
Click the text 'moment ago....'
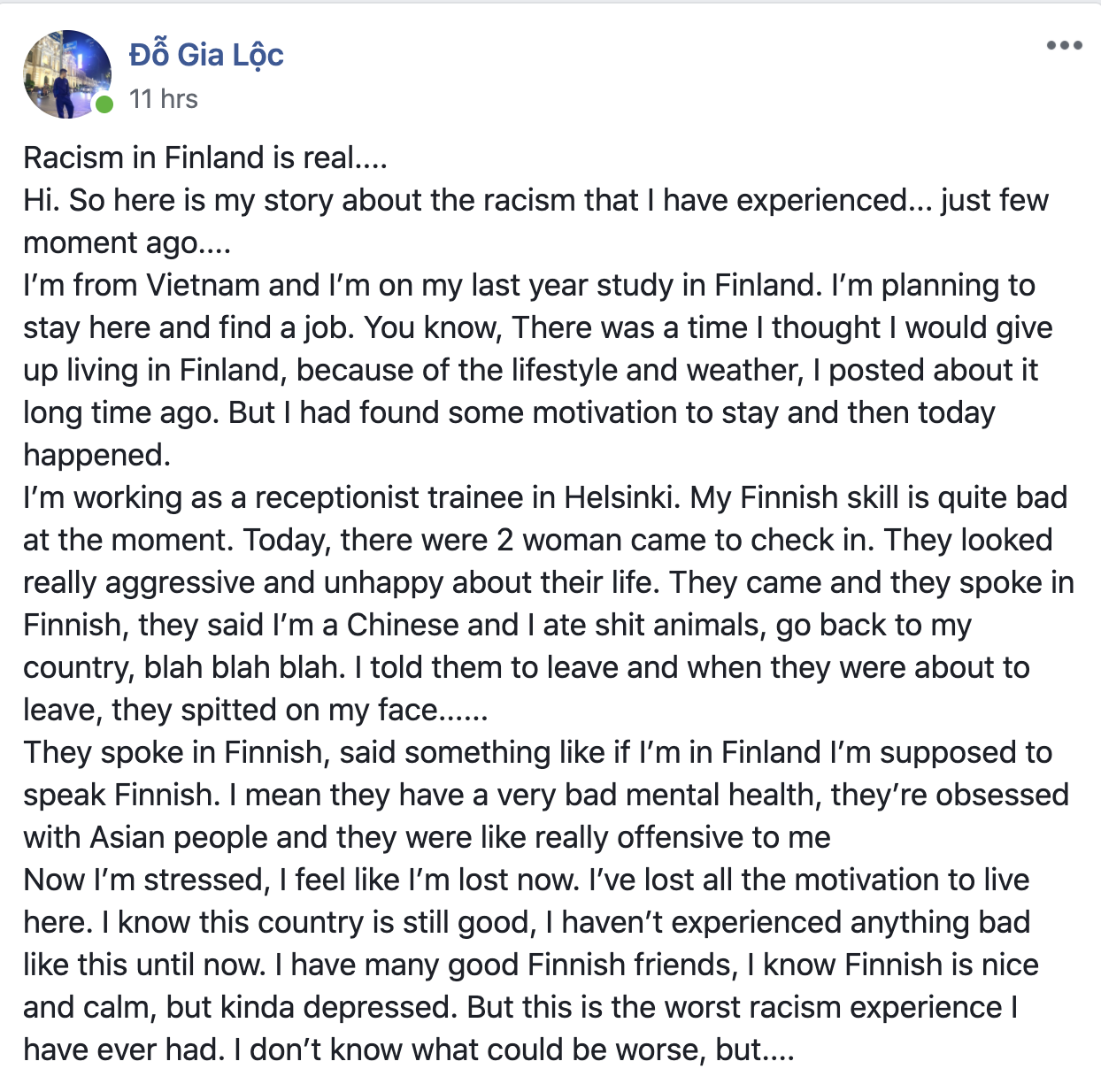coord(127,242)
